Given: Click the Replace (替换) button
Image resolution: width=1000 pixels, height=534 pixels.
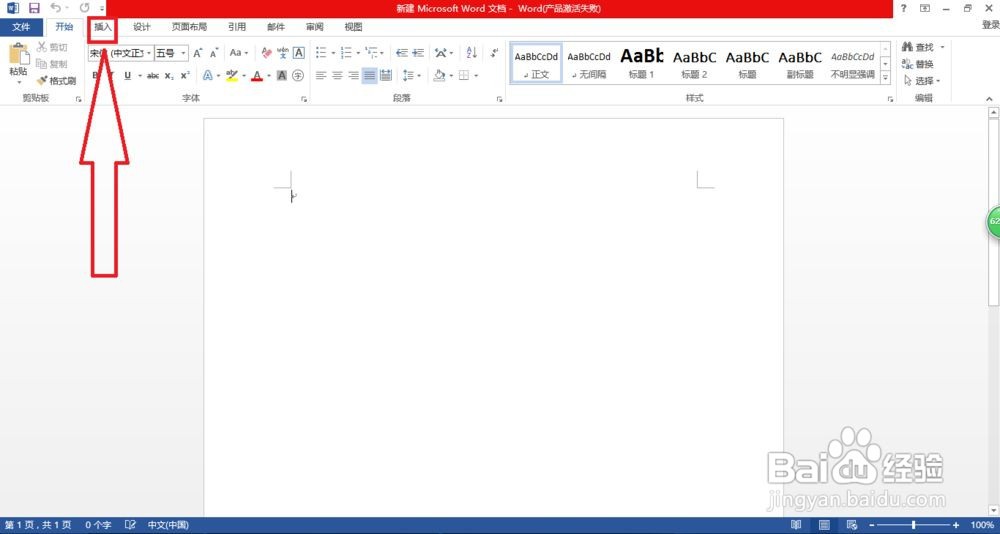Looking at the screenshot, I should pyautogui.click(x=918, y=64).
